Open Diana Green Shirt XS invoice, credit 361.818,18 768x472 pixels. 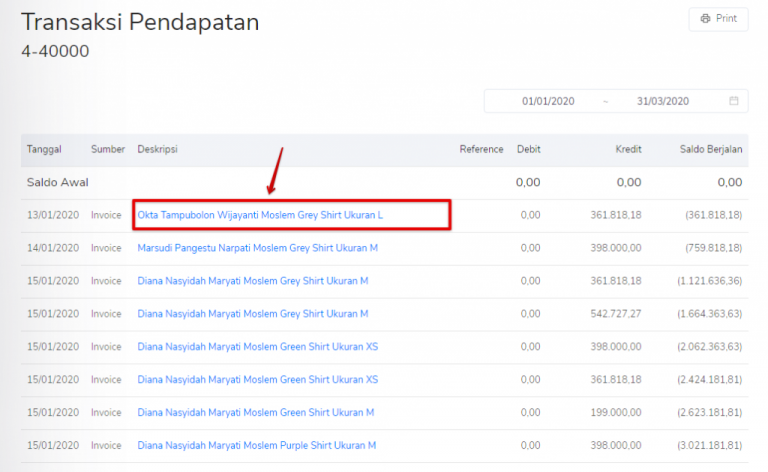pos(257,380)
